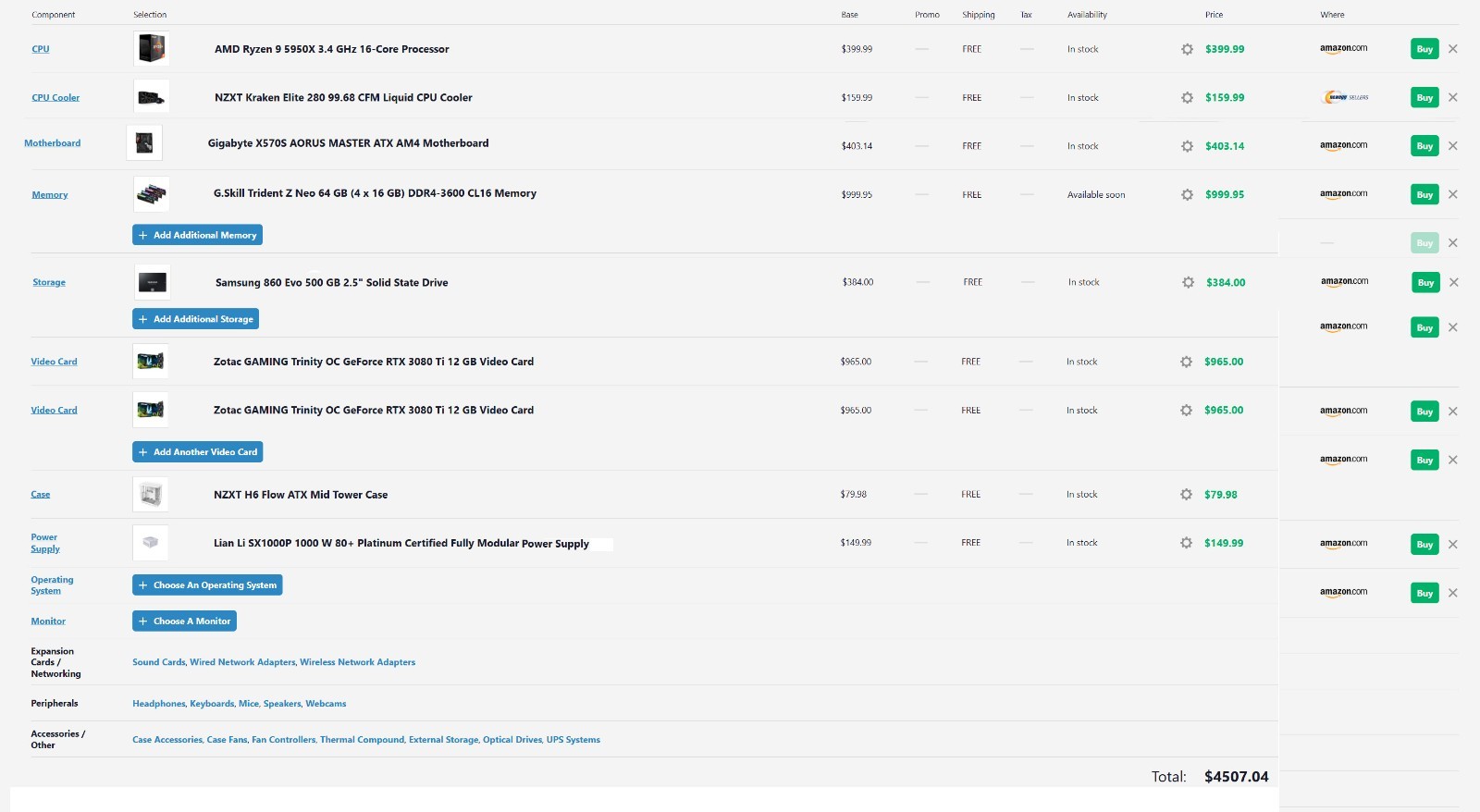The height and width of the screenshot is (812, 1480).
Task: Remove G.Skill memory using the X icon
Action: tap(1452, 194)
